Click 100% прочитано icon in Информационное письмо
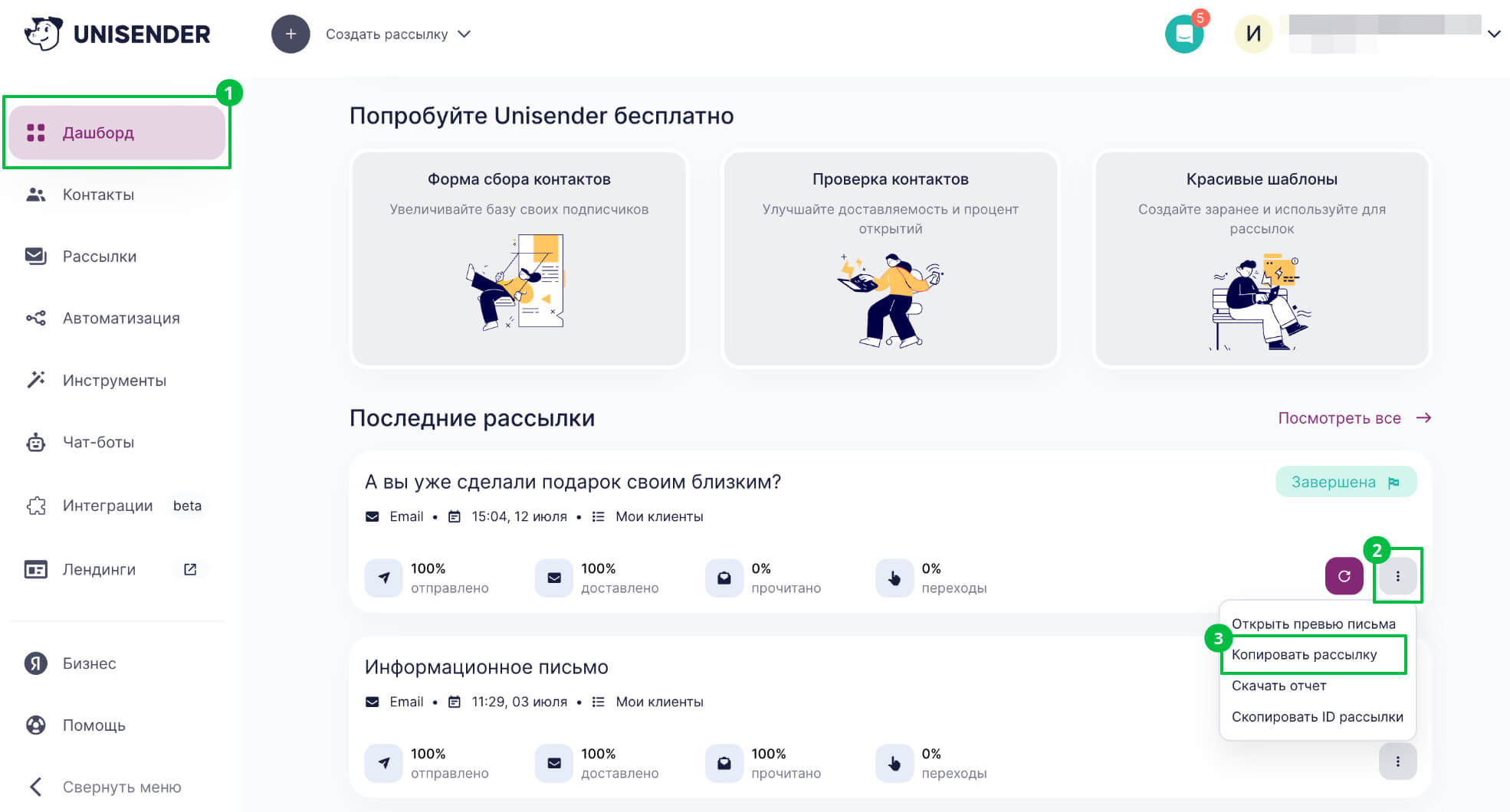 tap(724, 763)
